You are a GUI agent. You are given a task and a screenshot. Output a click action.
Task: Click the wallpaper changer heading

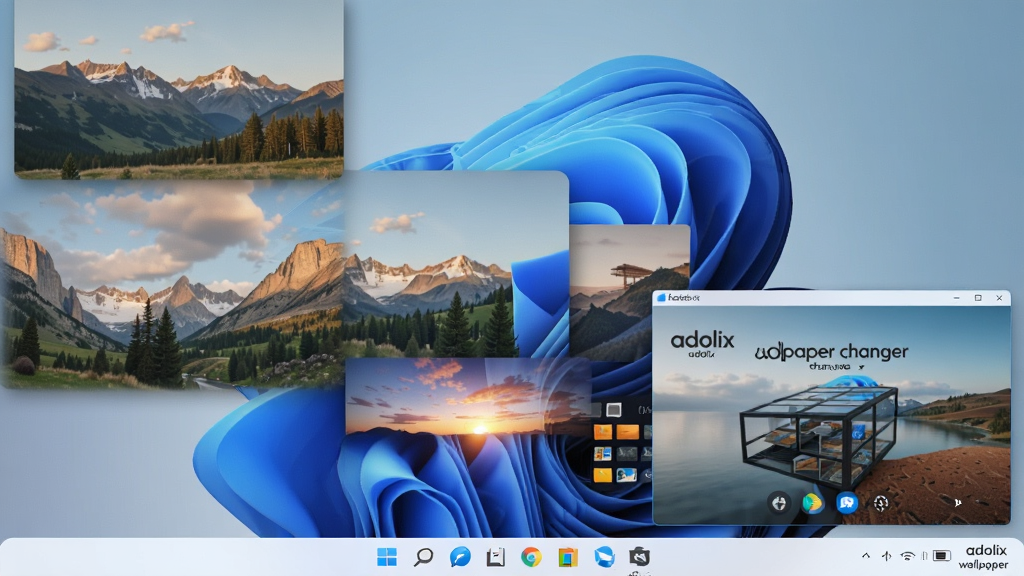[x=831, y=352]
